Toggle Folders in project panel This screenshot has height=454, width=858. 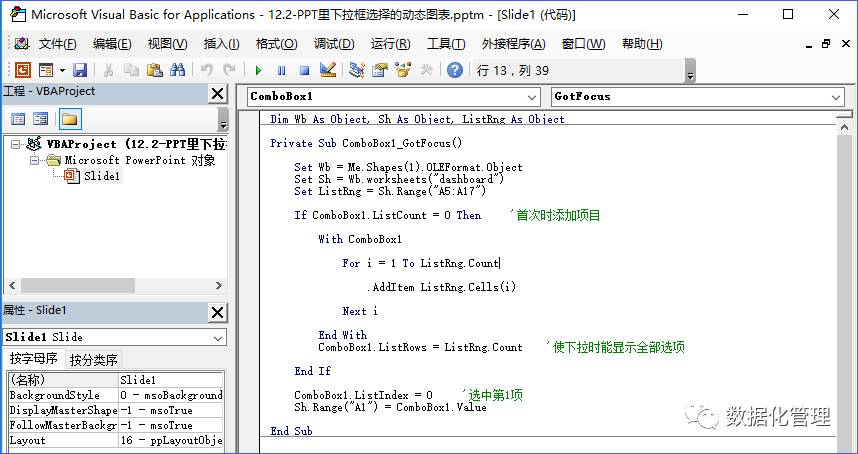tap(70, 119)
